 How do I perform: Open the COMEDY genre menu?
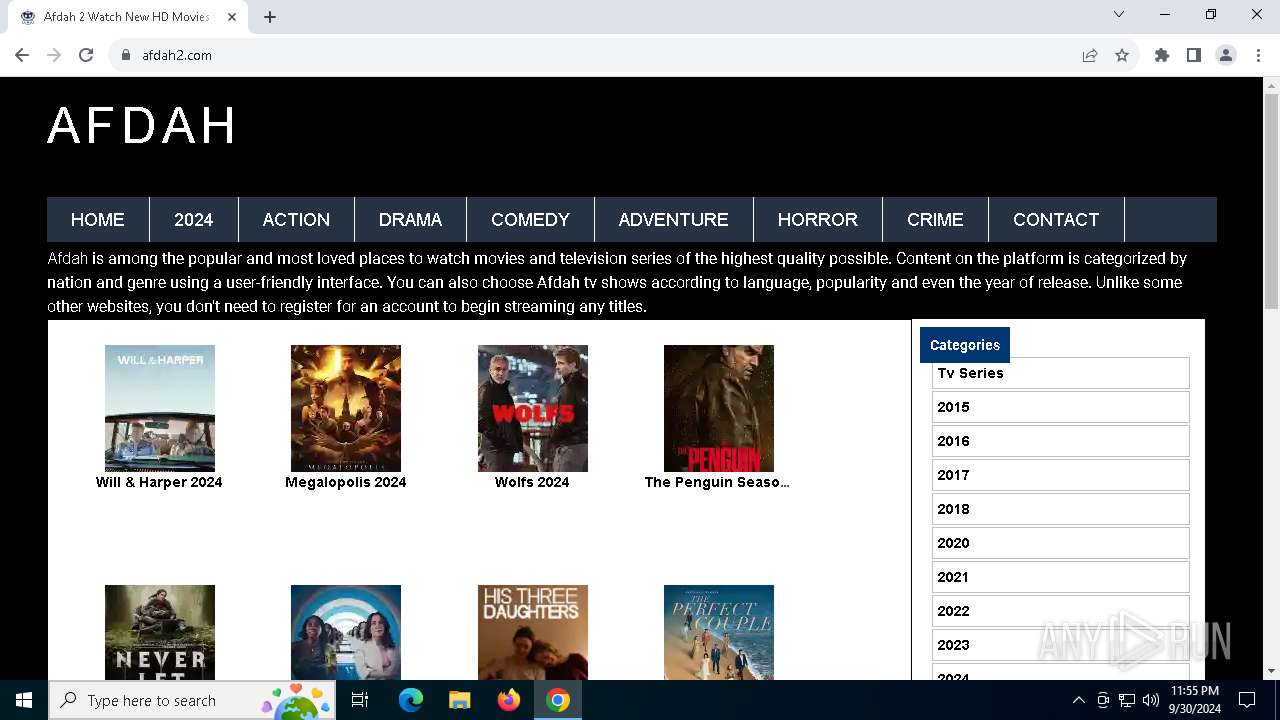[x=530, y=220]
